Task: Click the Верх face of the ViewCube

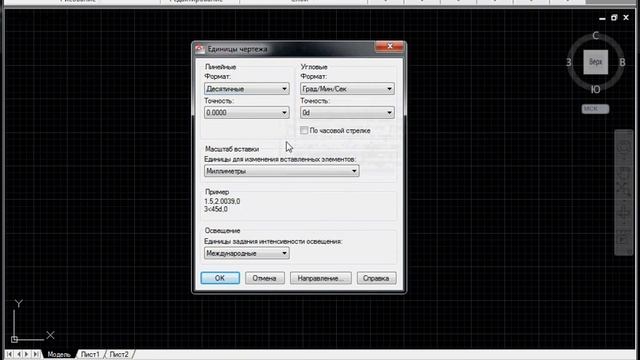Action: [596, 62]
